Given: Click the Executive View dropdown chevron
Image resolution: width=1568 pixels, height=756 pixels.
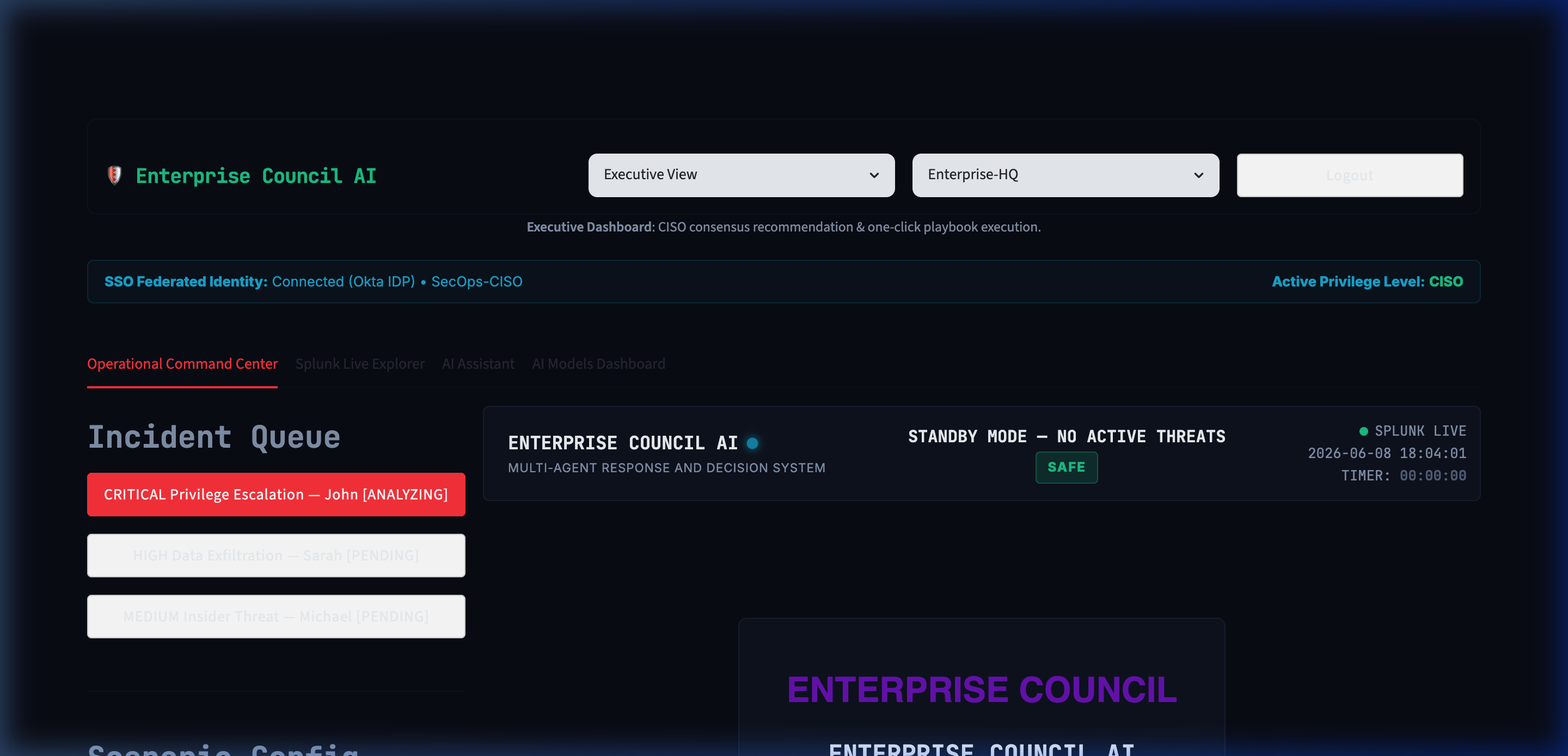Looking at the screenshot, I should click(874, 175).
